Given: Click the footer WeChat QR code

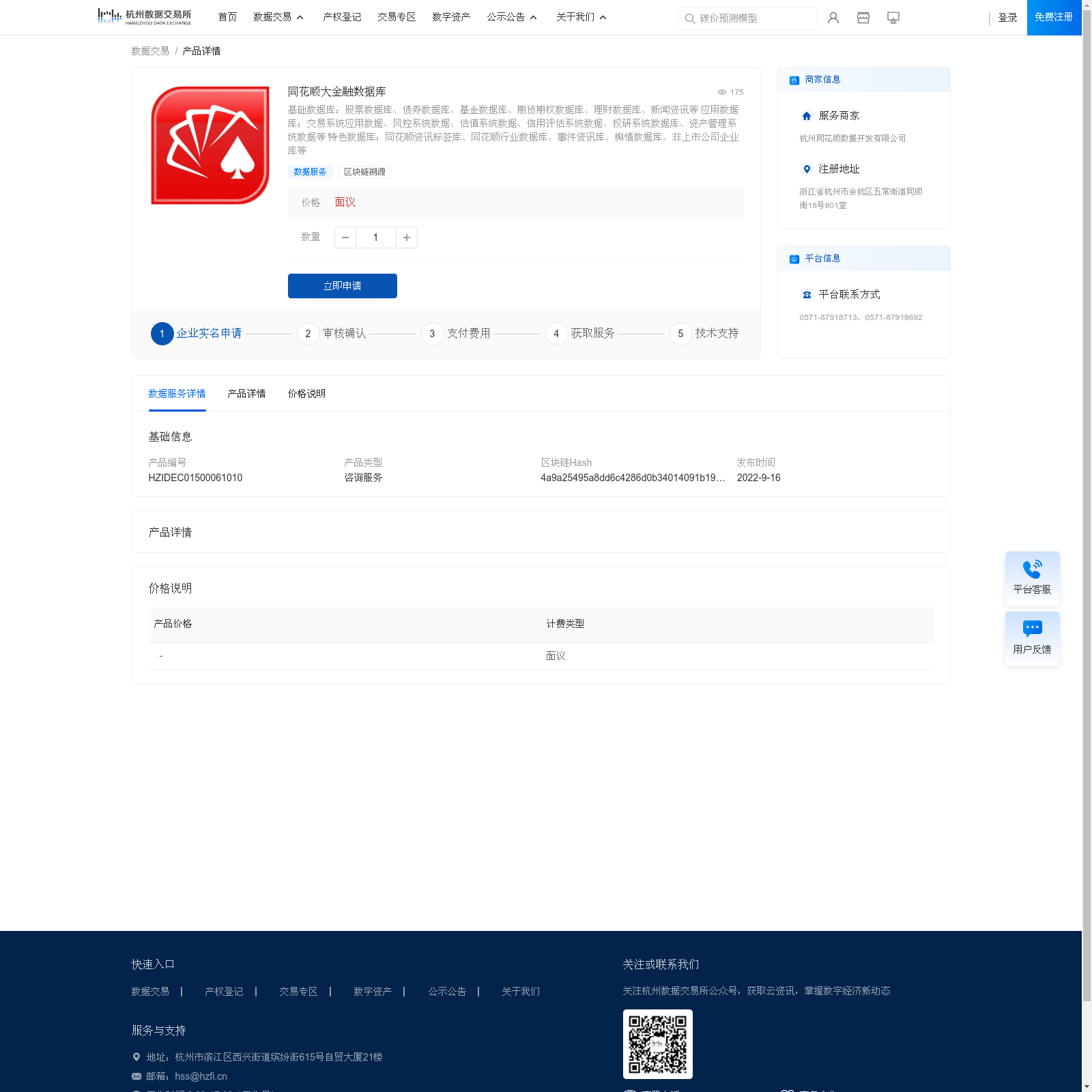Looking at the screenshot, I should [x=657, y=1044].
